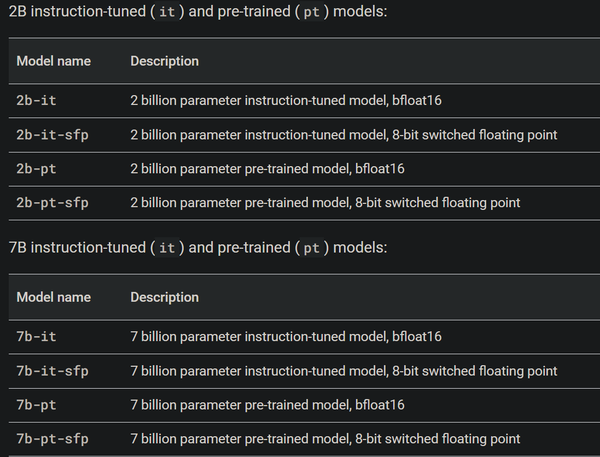This screenshot has height=457, width=600.
Task: Click the 7b-it model name cell
Action: click(x=36, y=337)
